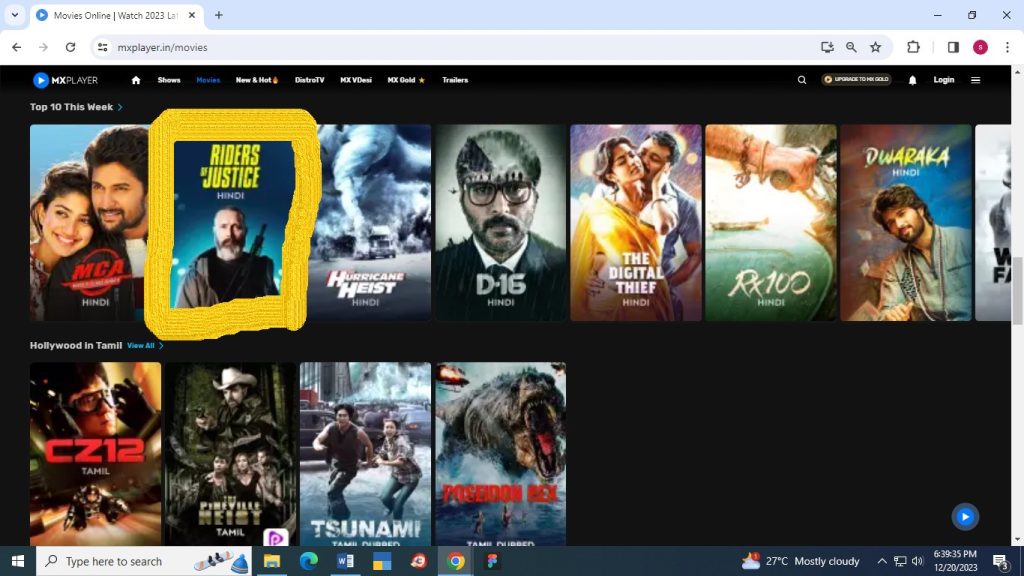
Task: Close the Movies Online tab
Action: [191, 15]
